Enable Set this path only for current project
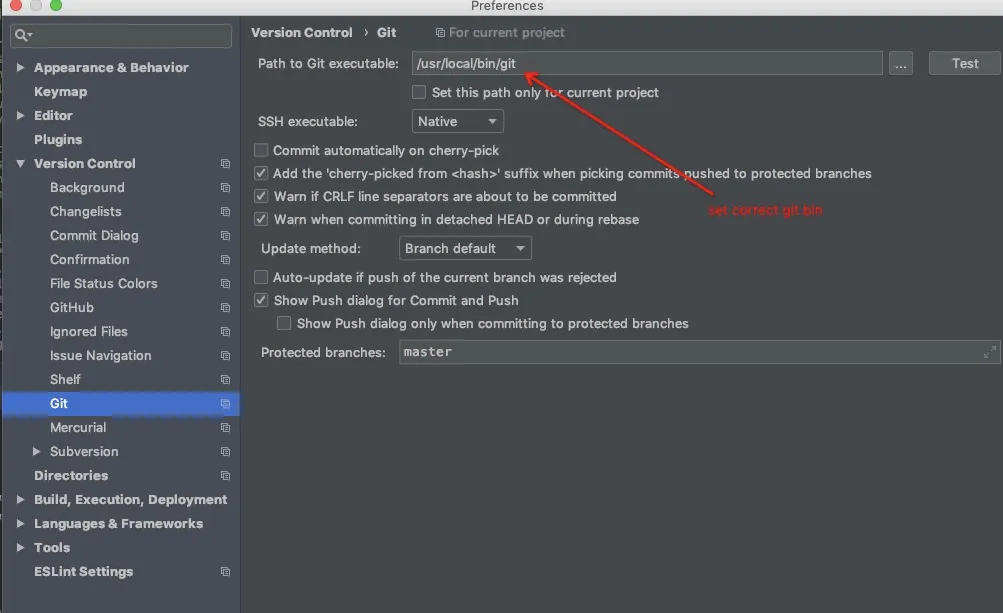This screenshot has height=613, width=1003. pyautogui.click(x=419, y=92)
